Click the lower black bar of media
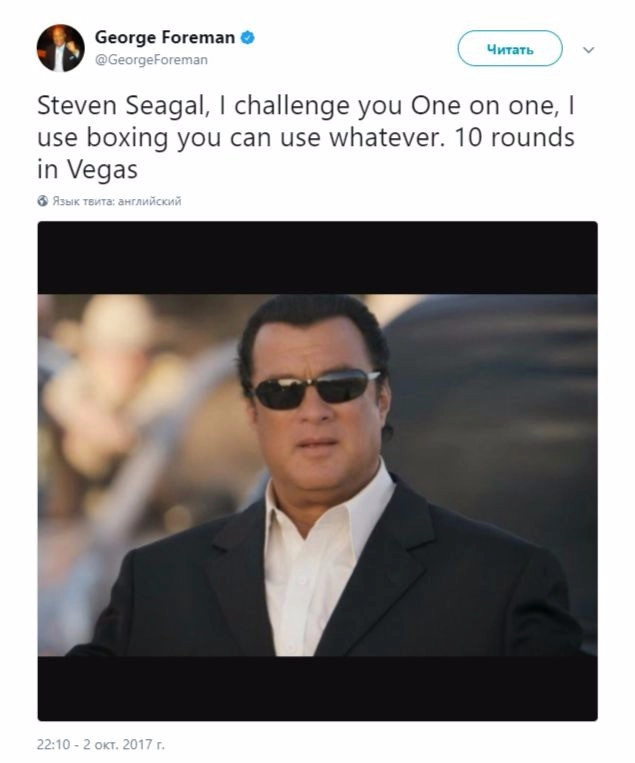635x763 pixels. click(317, 689)
